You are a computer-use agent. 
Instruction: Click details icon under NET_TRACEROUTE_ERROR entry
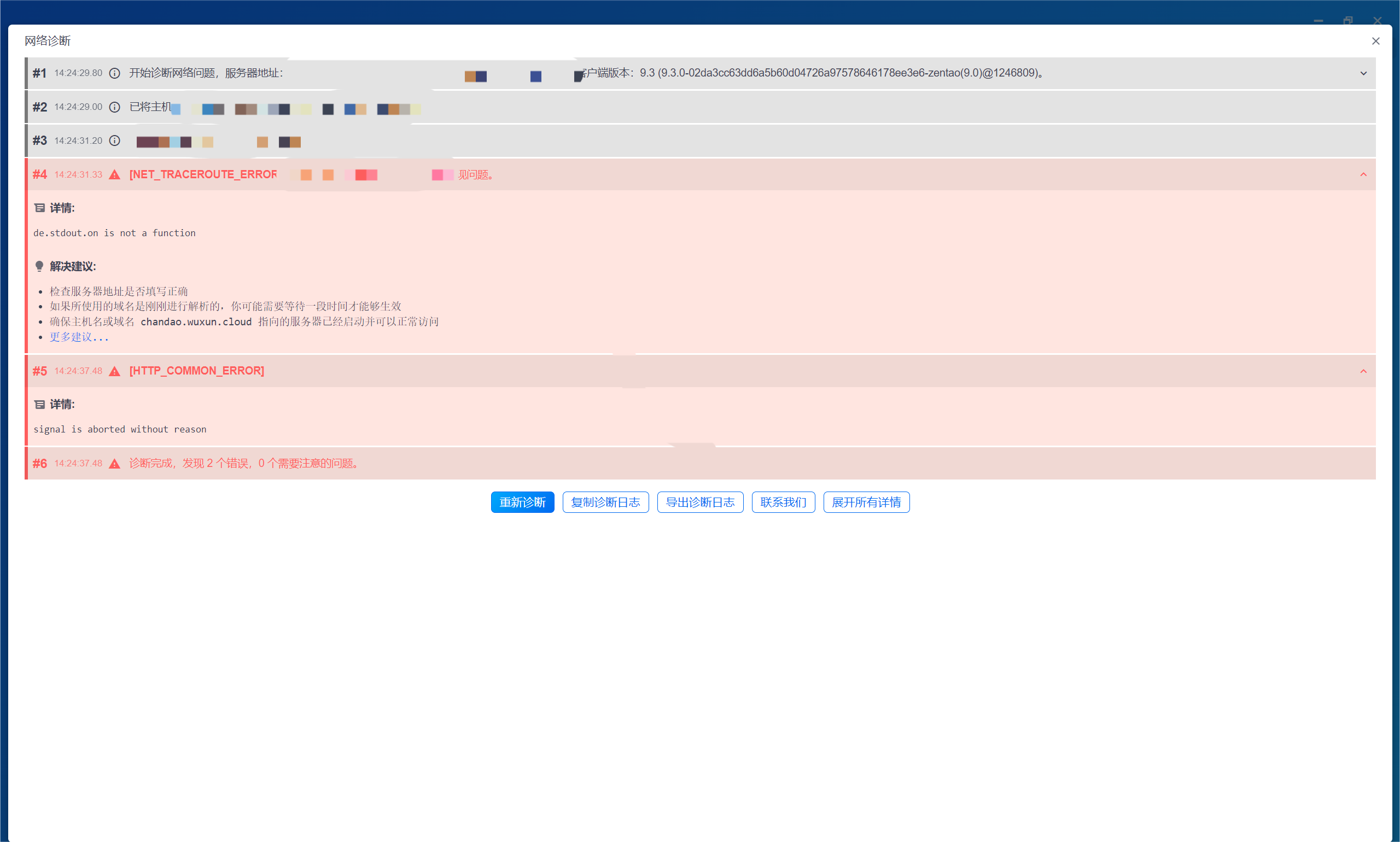click(40, 208)
